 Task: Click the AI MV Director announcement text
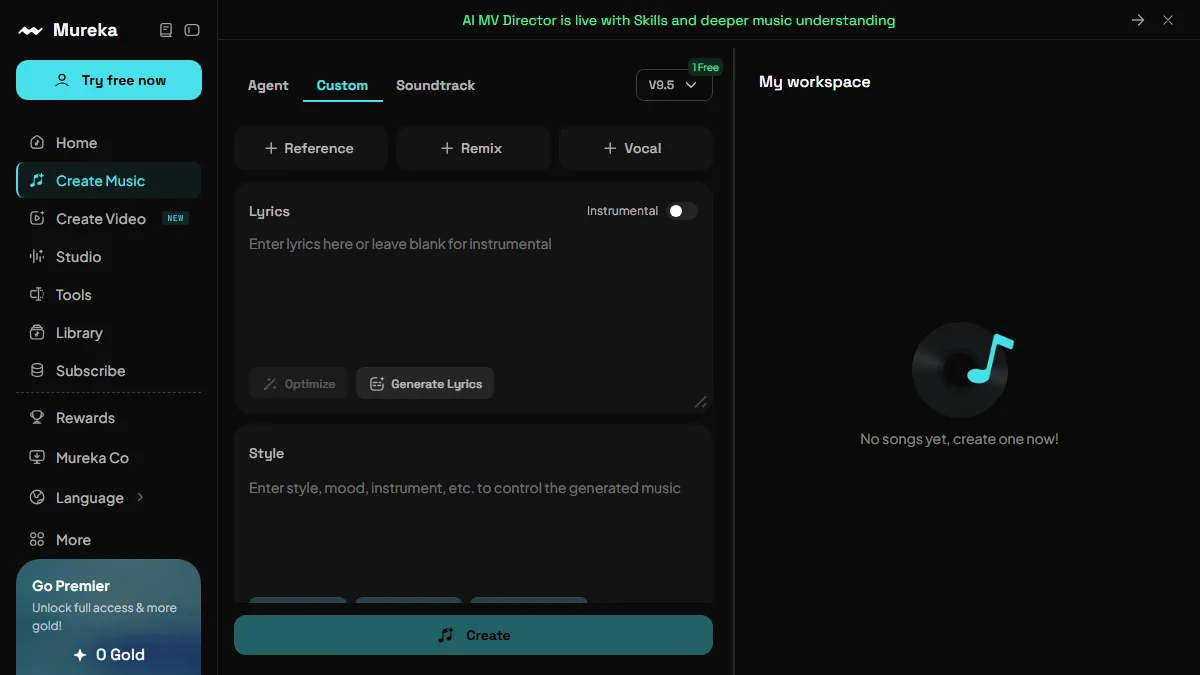click(x=679, y=20)
